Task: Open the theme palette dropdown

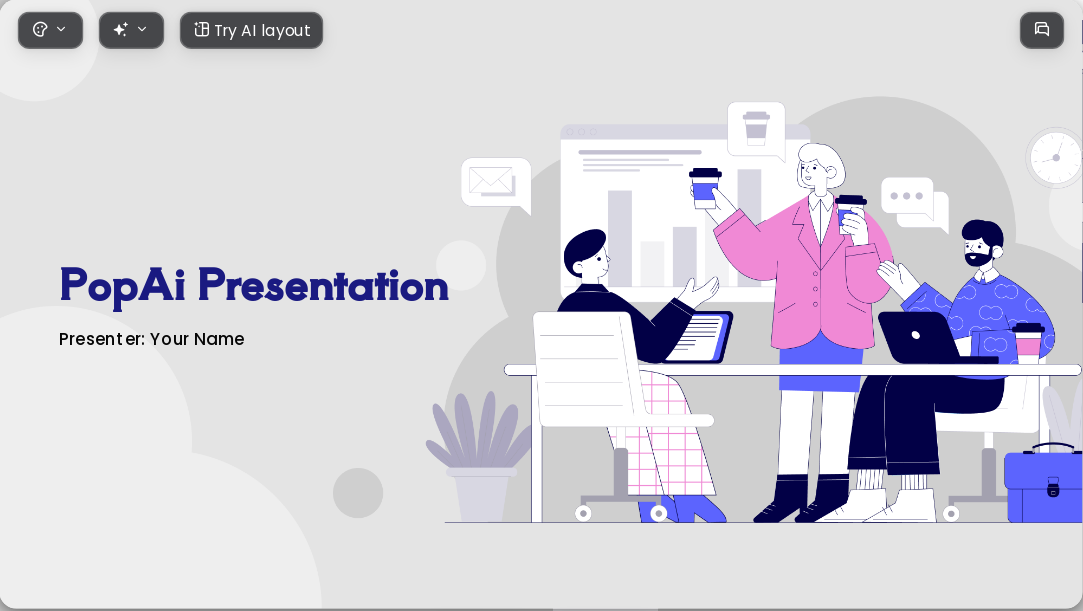Action: [x=50, y=30]
